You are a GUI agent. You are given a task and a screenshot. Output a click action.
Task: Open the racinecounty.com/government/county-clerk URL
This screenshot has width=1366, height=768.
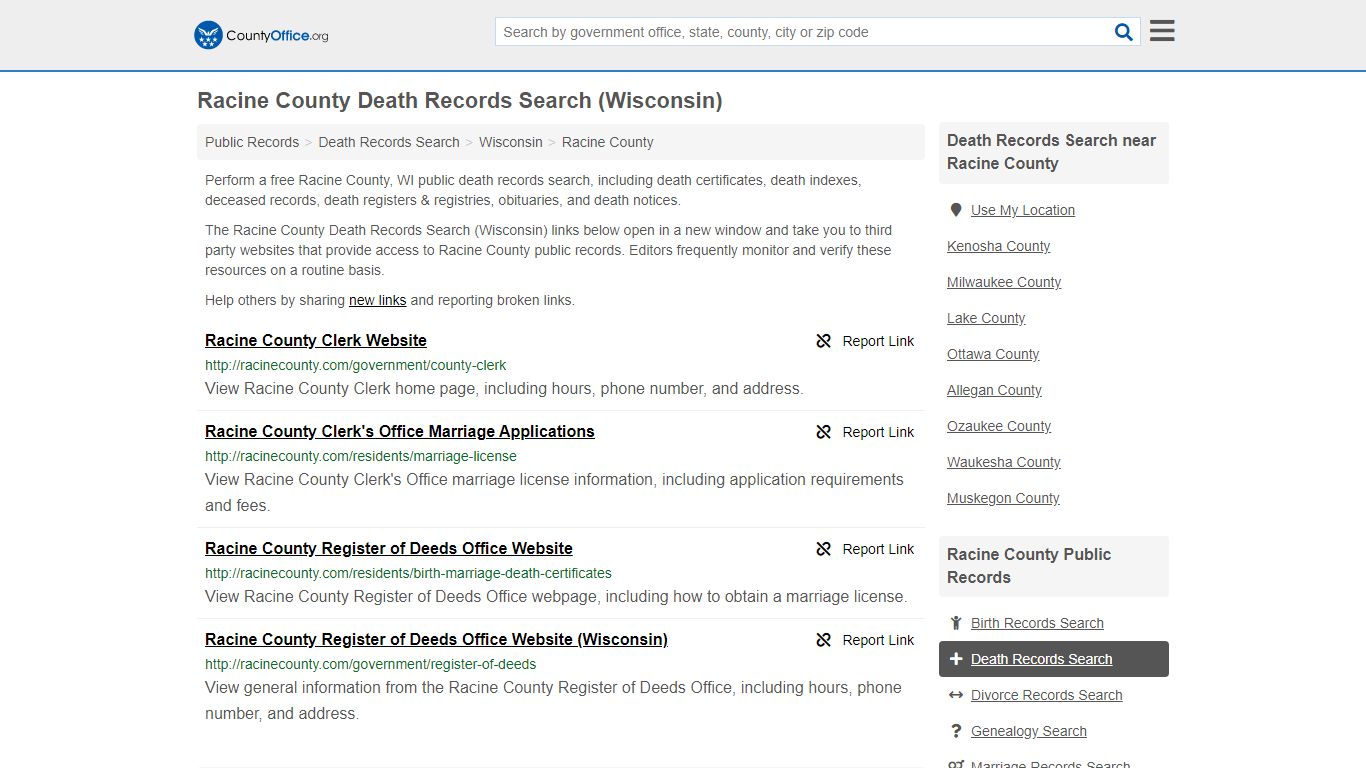click(x=356, y=365)
